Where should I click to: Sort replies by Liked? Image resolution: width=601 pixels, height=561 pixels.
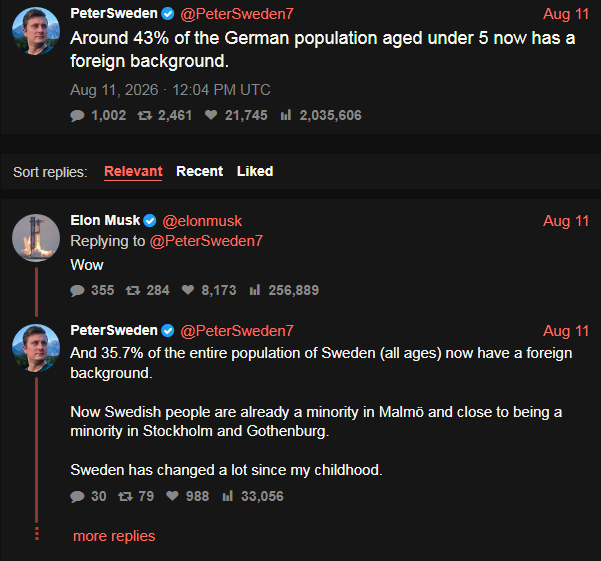pos(255,171)
